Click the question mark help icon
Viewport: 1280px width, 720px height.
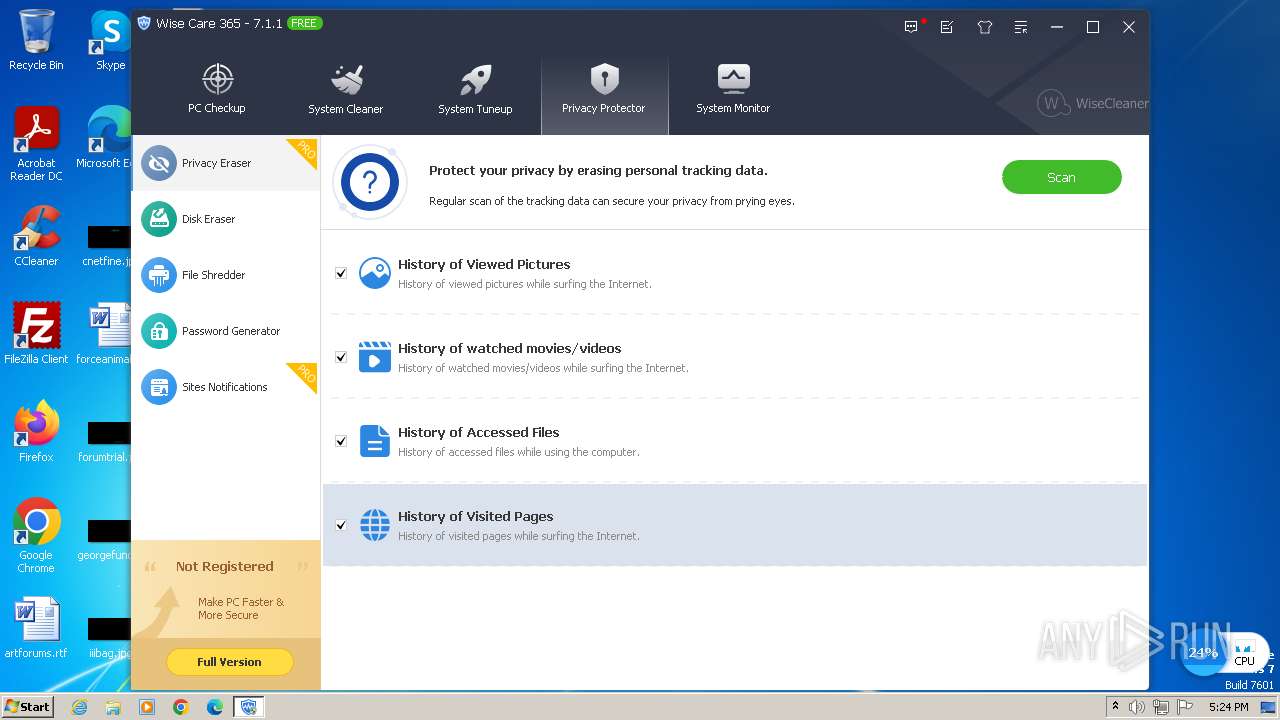370,182
